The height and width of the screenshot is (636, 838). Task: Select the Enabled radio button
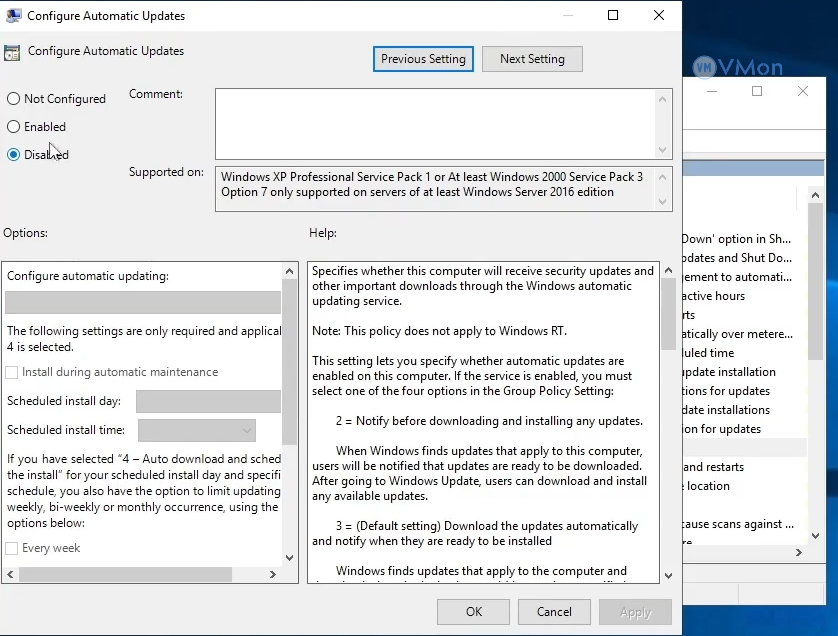pos(13,127)
